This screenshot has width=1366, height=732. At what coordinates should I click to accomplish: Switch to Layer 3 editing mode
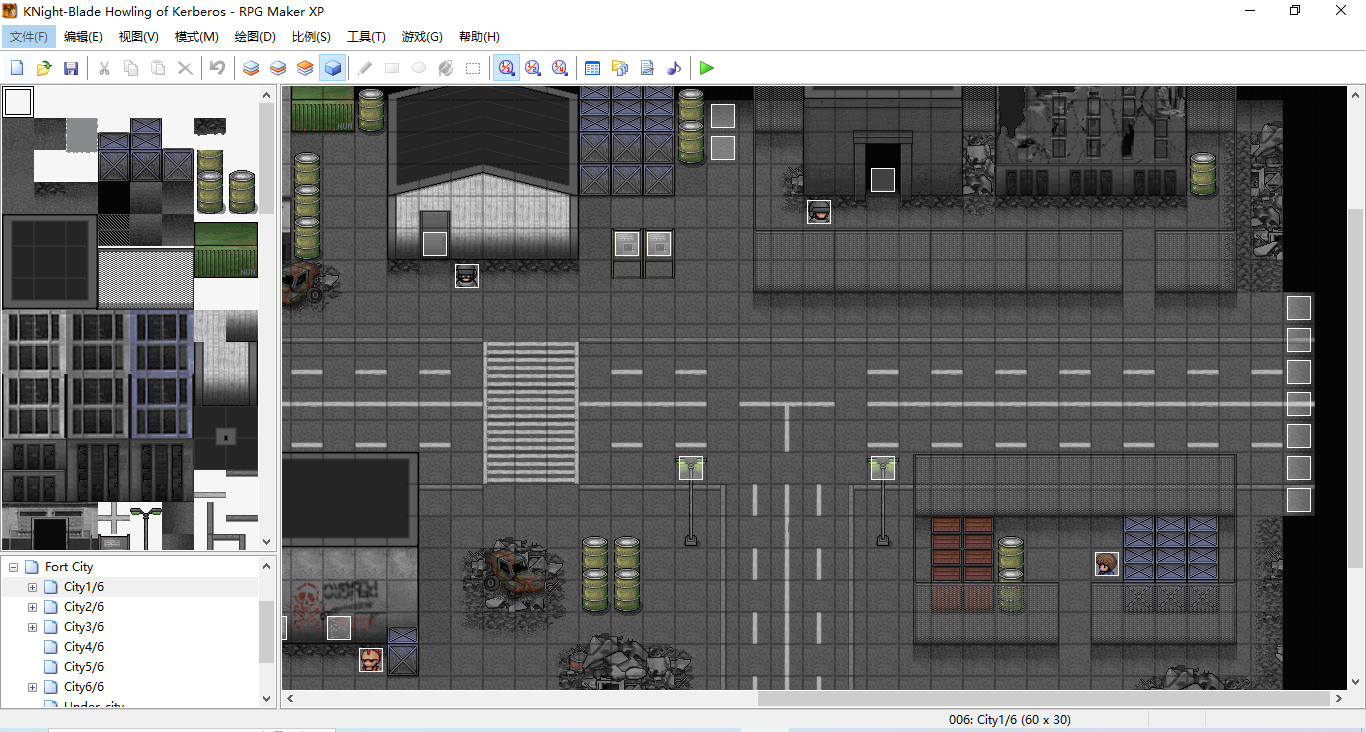pyautogui.click(x=305, y=68)
